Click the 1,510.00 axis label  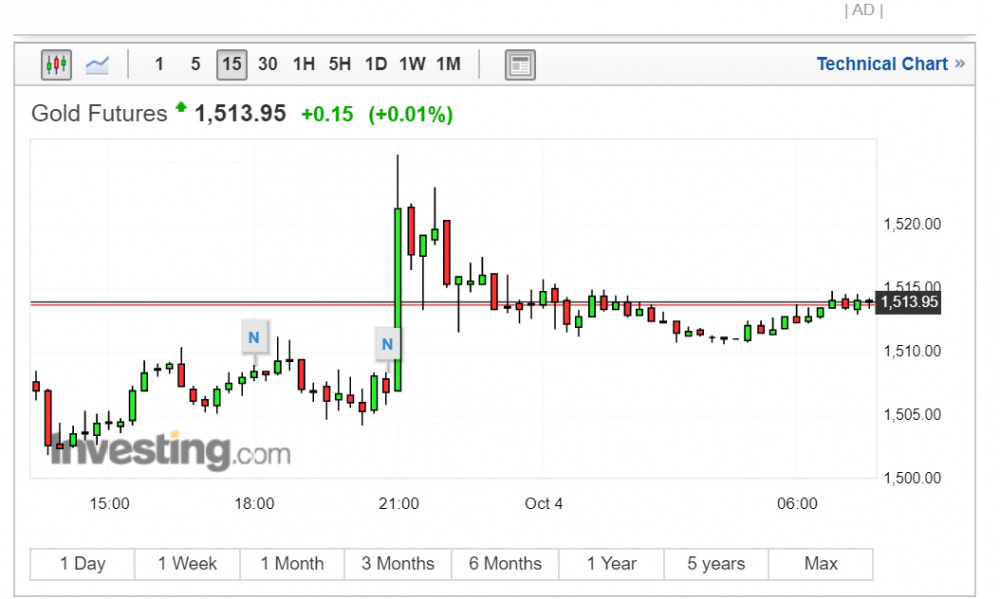click(912, 351)
